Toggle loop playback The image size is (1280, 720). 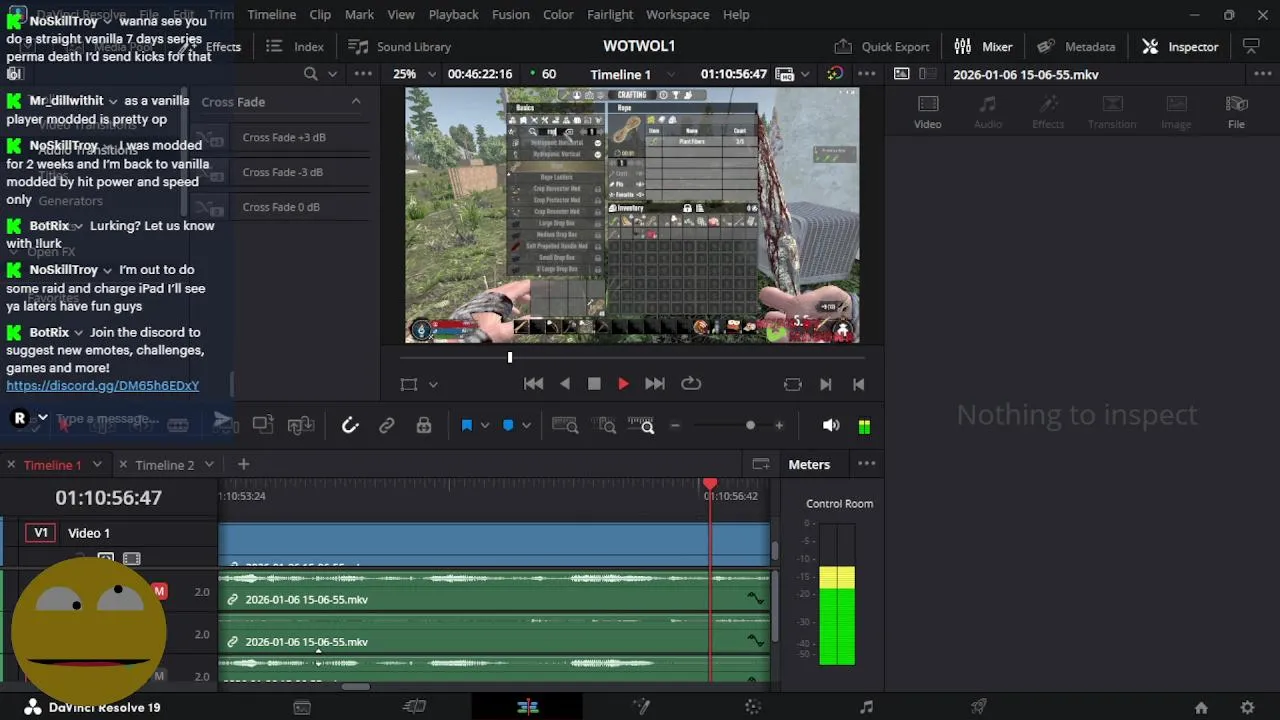point(691,384)
